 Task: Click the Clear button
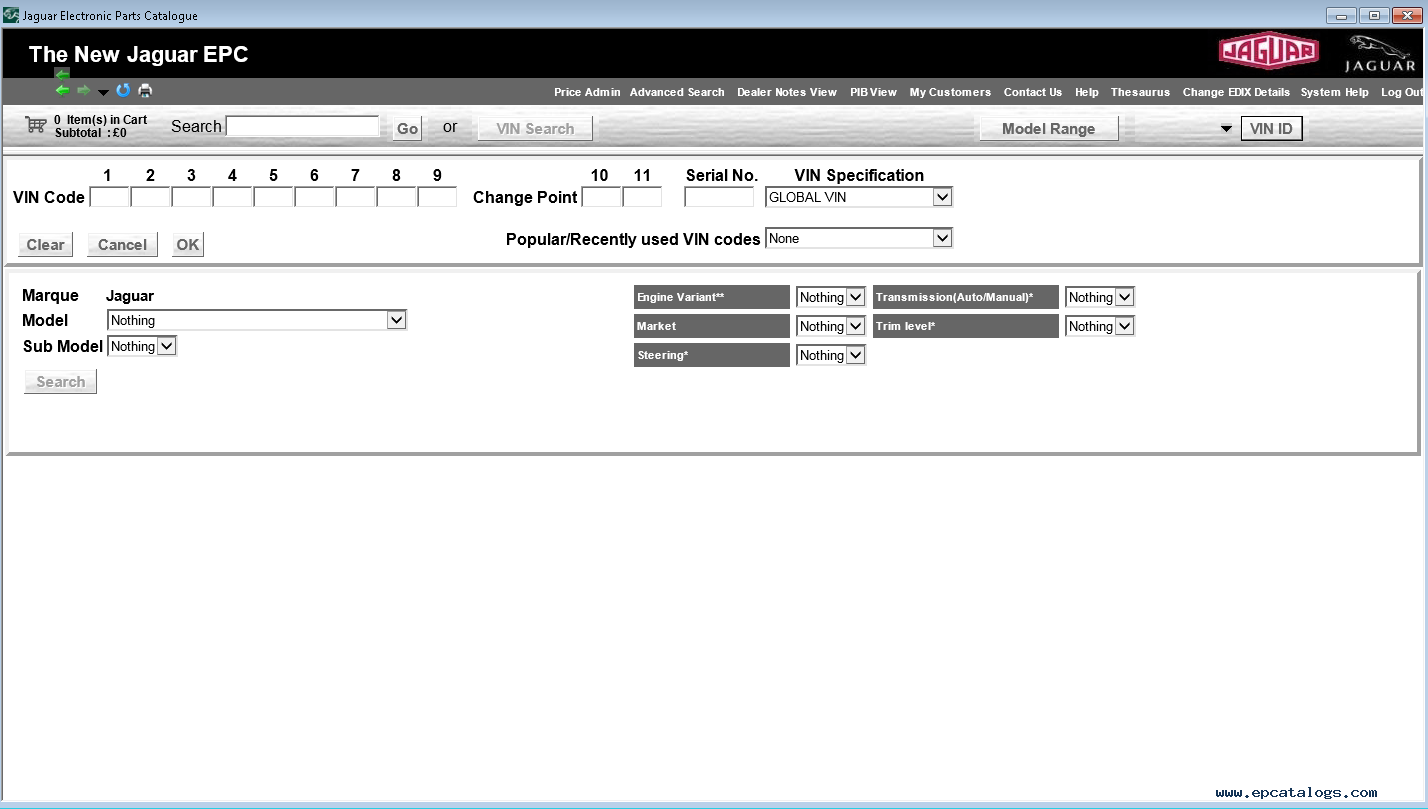coord(45,245)
